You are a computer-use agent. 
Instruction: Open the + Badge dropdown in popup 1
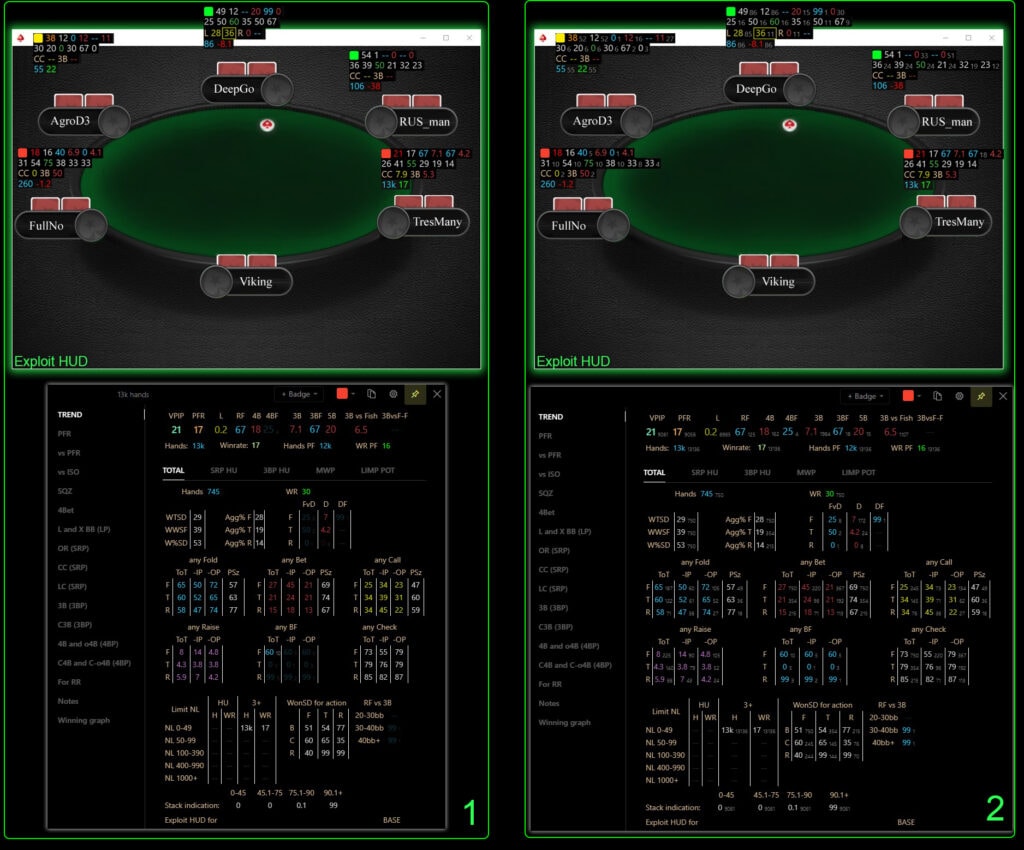[x=299, y=394]
